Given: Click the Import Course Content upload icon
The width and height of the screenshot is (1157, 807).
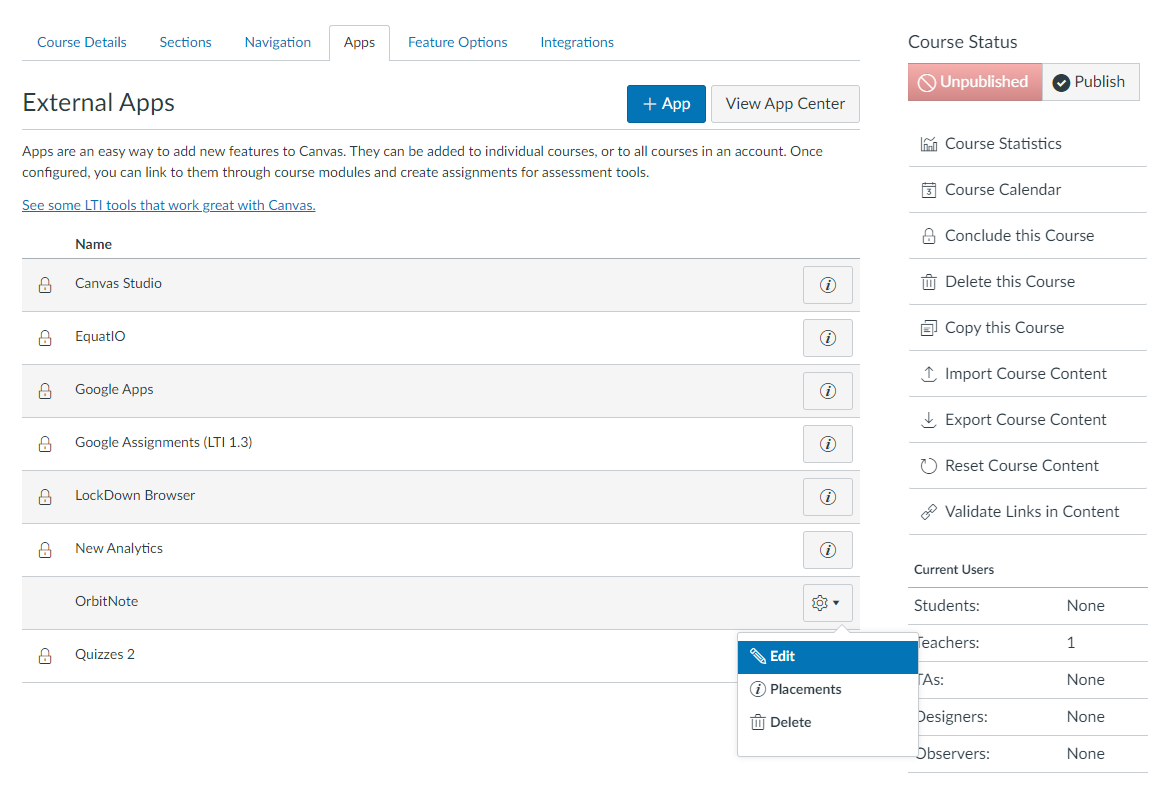Looking at the screenshot, I should coord(929,374).
